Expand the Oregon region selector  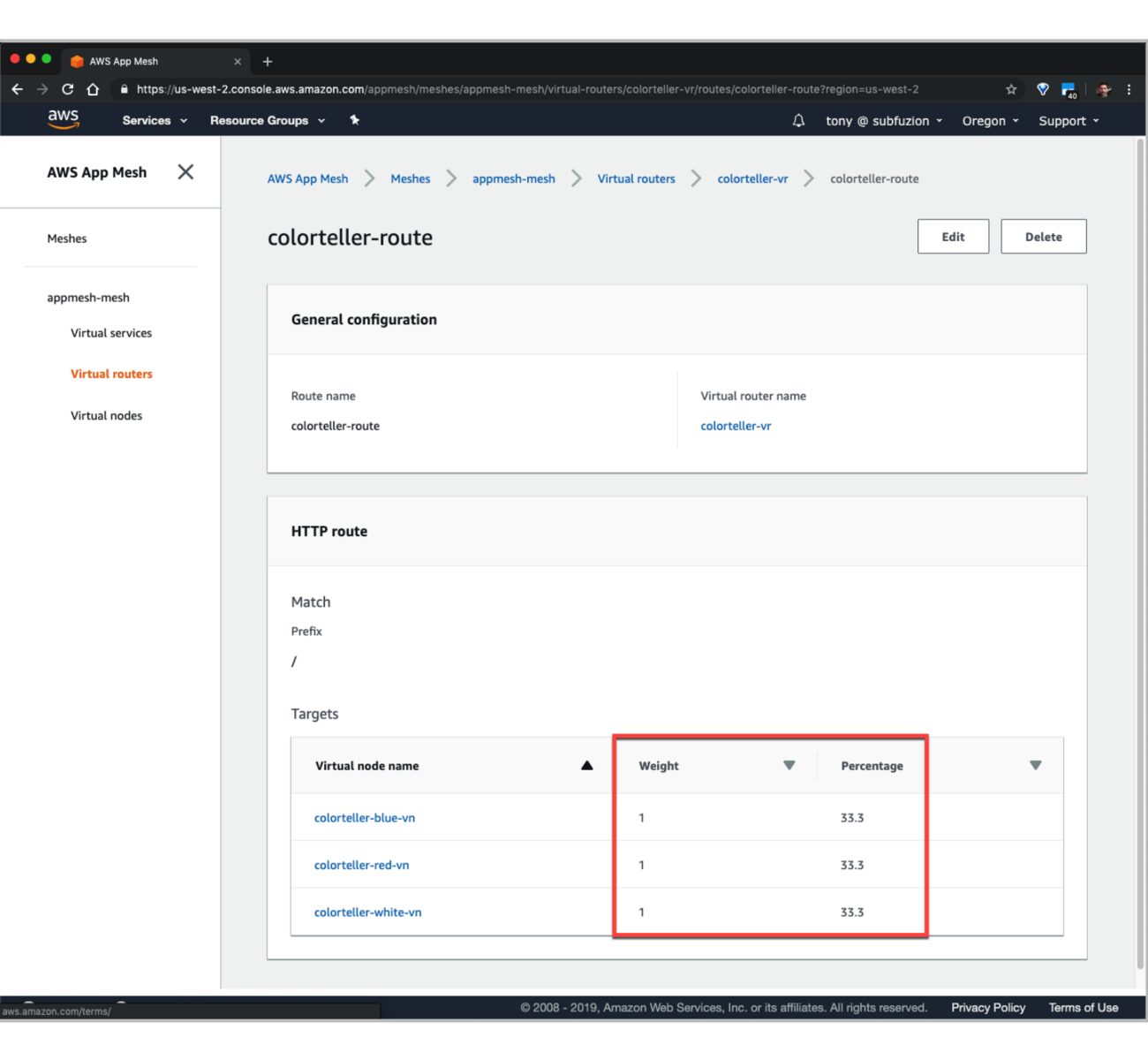coord(990,121)
